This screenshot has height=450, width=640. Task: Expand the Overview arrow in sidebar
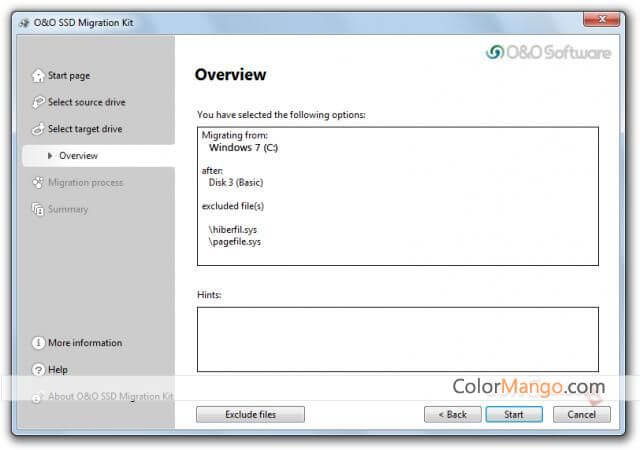tap(51, 156)
